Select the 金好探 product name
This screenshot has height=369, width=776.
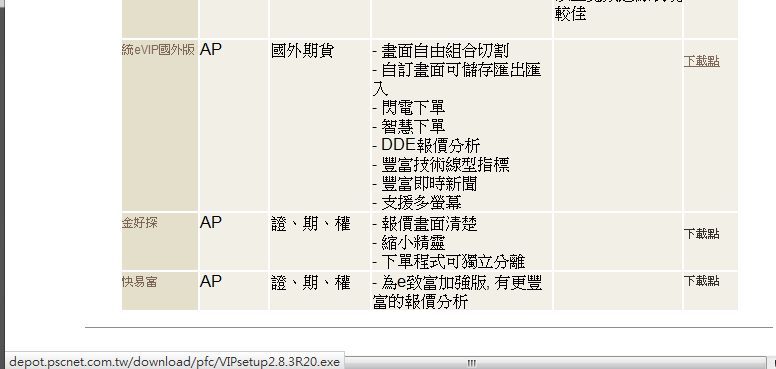(140, 223)
